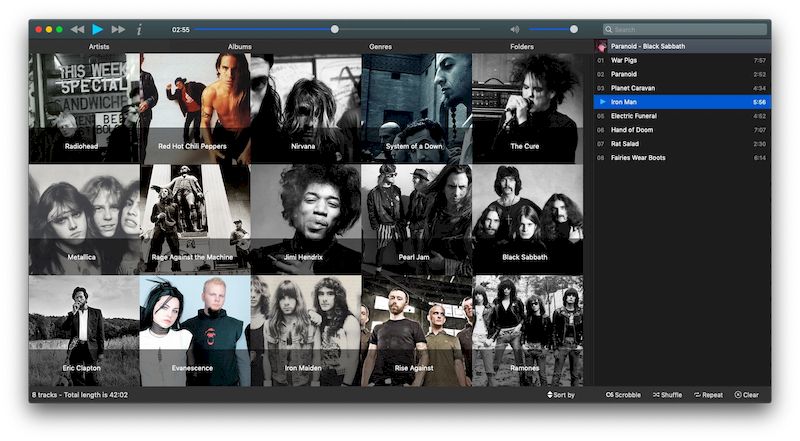Select the Paranoid - Black Sabbath header

tap(683, 46)
